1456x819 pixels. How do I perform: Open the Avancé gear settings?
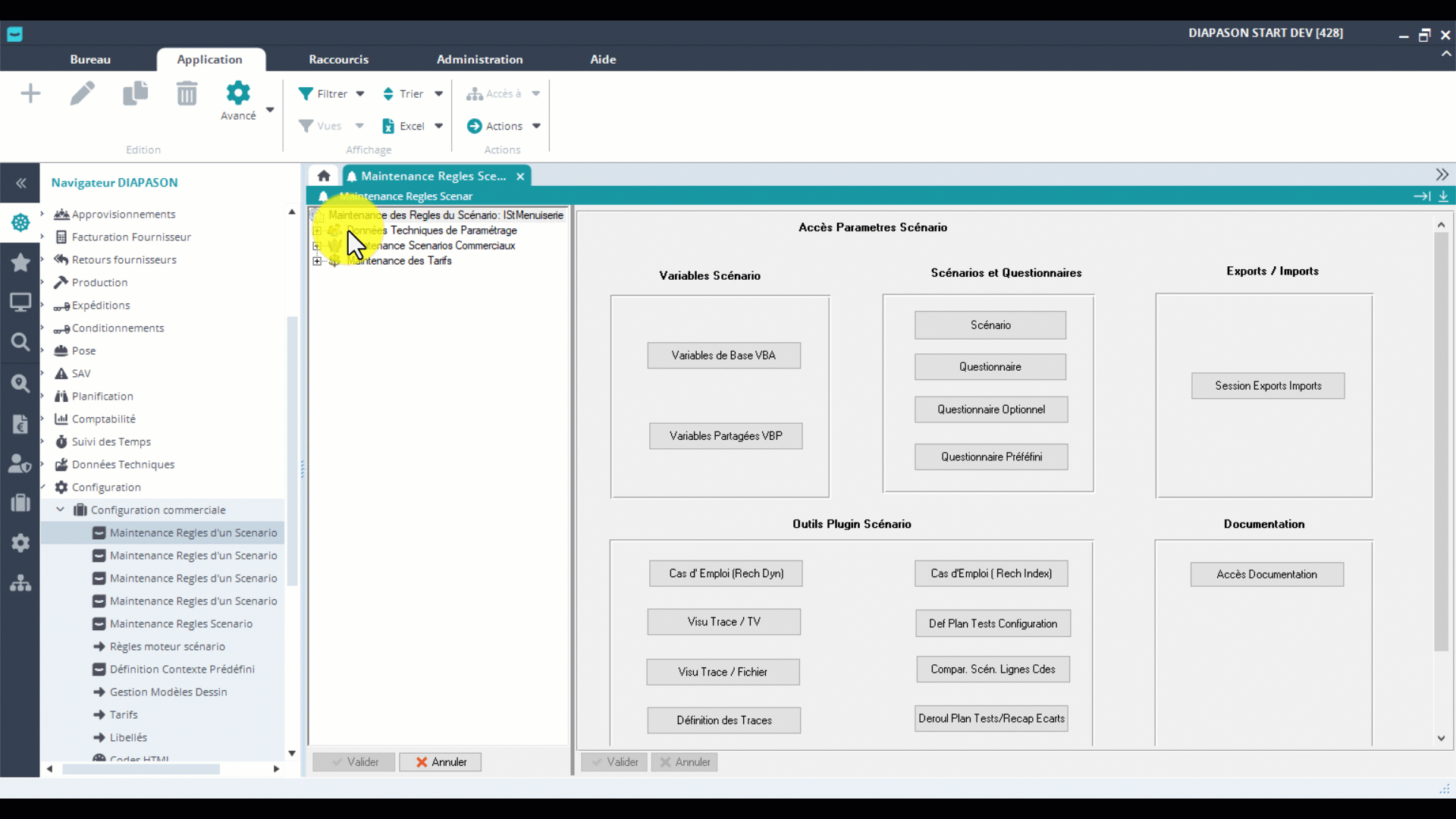coord(238,94)
